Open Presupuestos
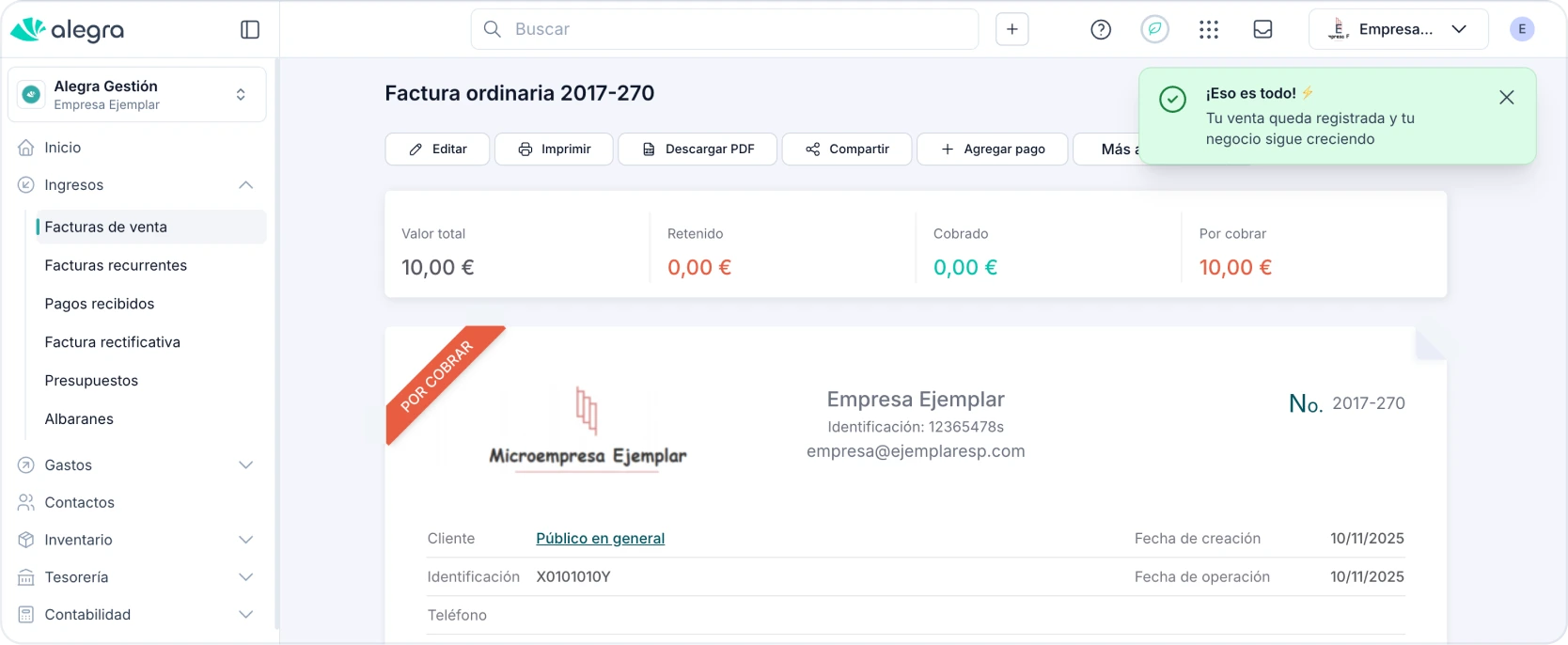 [91, 381]
